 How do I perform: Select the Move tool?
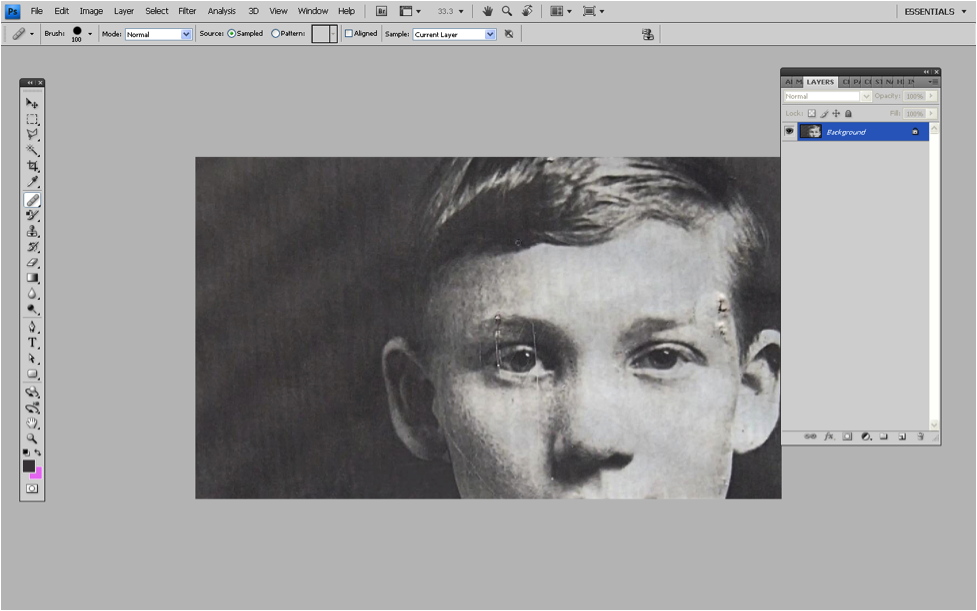tap(32, 103)
